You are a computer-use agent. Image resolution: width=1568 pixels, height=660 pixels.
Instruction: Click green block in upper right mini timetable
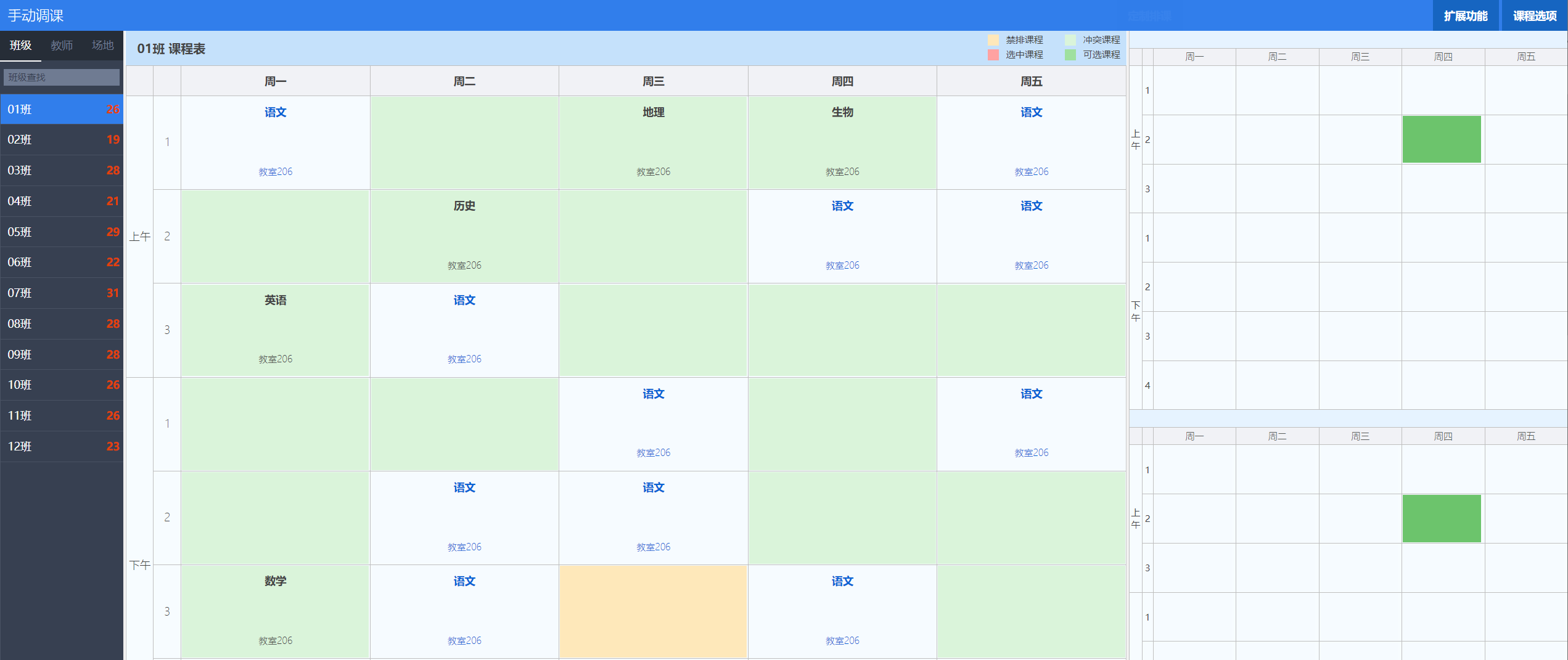click(x=1442, y=139)
